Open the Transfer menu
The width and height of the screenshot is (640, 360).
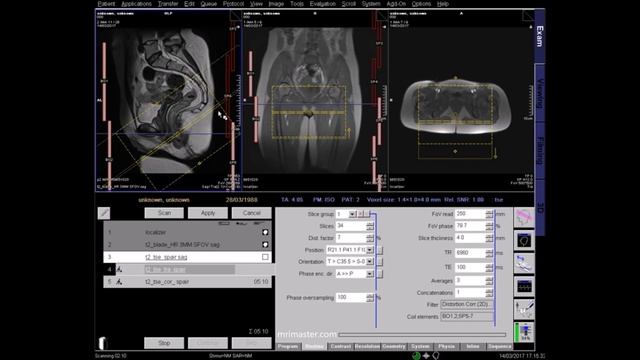click(x=168, y=4)
